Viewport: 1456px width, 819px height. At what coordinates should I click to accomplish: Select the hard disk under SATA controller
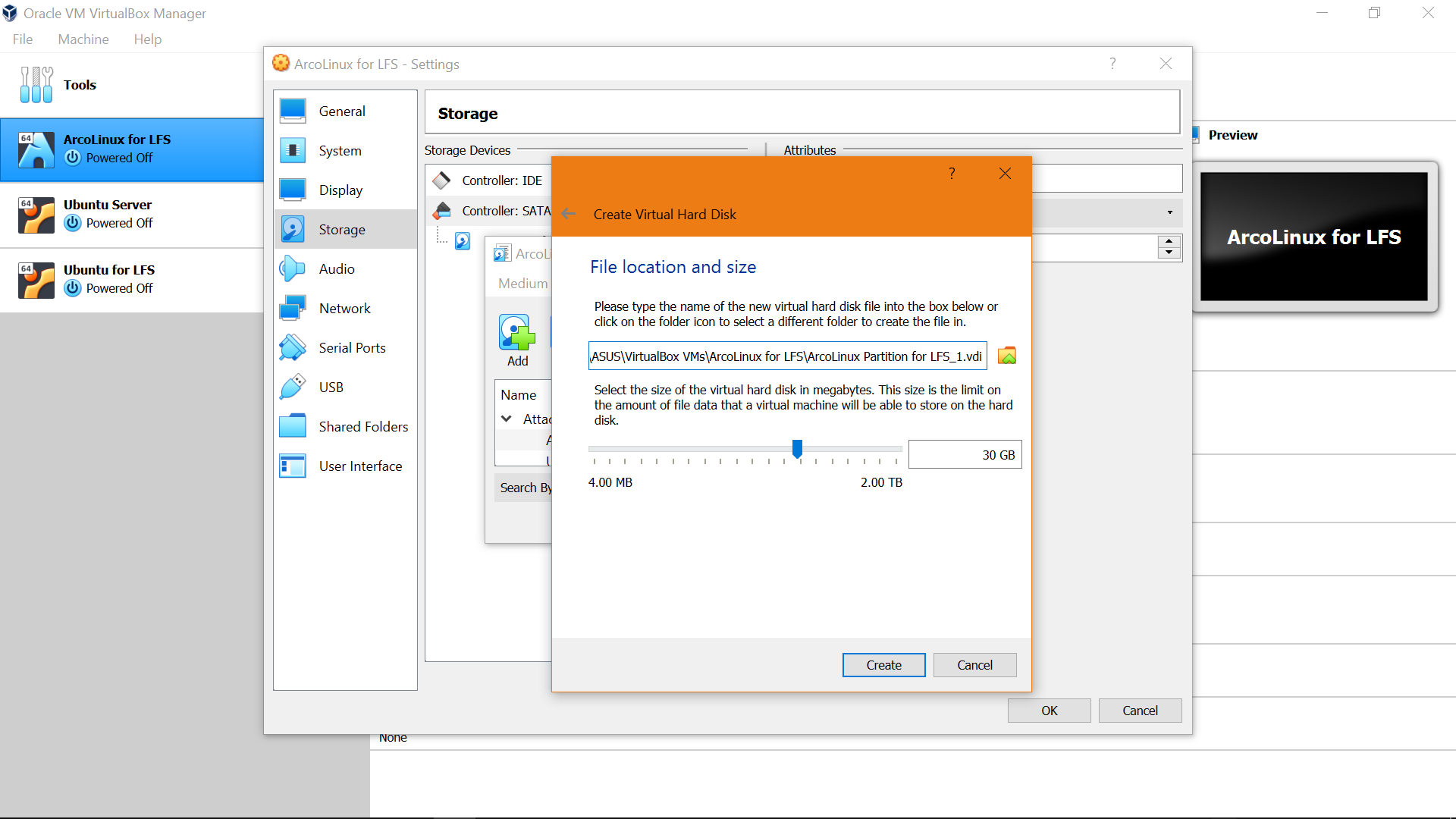click(463, 241)
